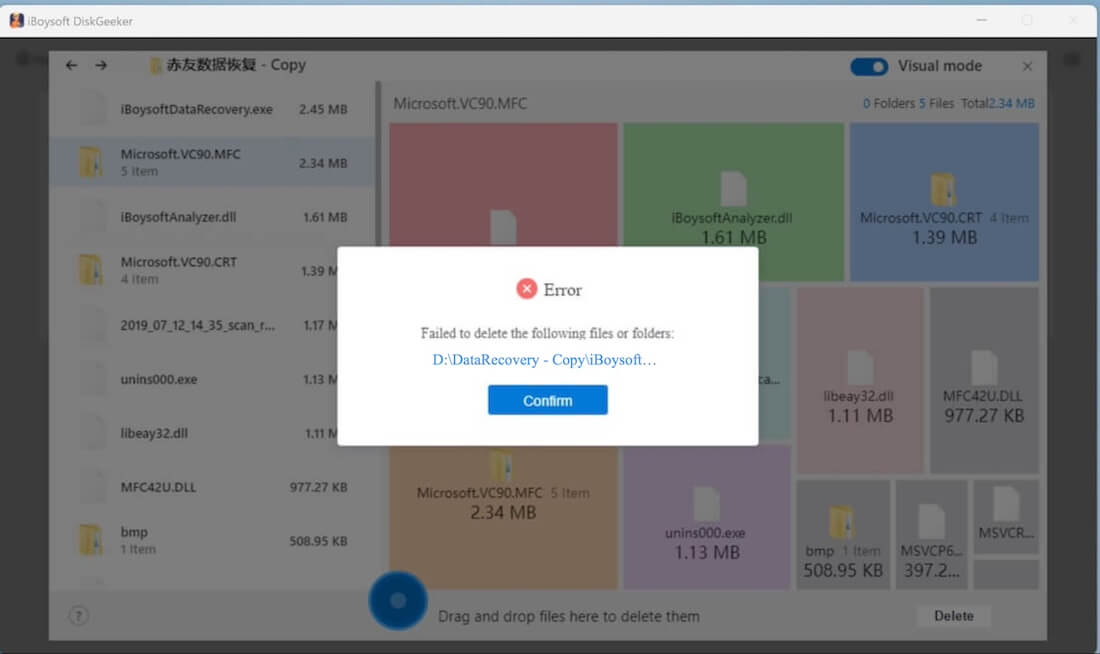Select Microsoft.VC90.CRT row in file list

point(194,271)
